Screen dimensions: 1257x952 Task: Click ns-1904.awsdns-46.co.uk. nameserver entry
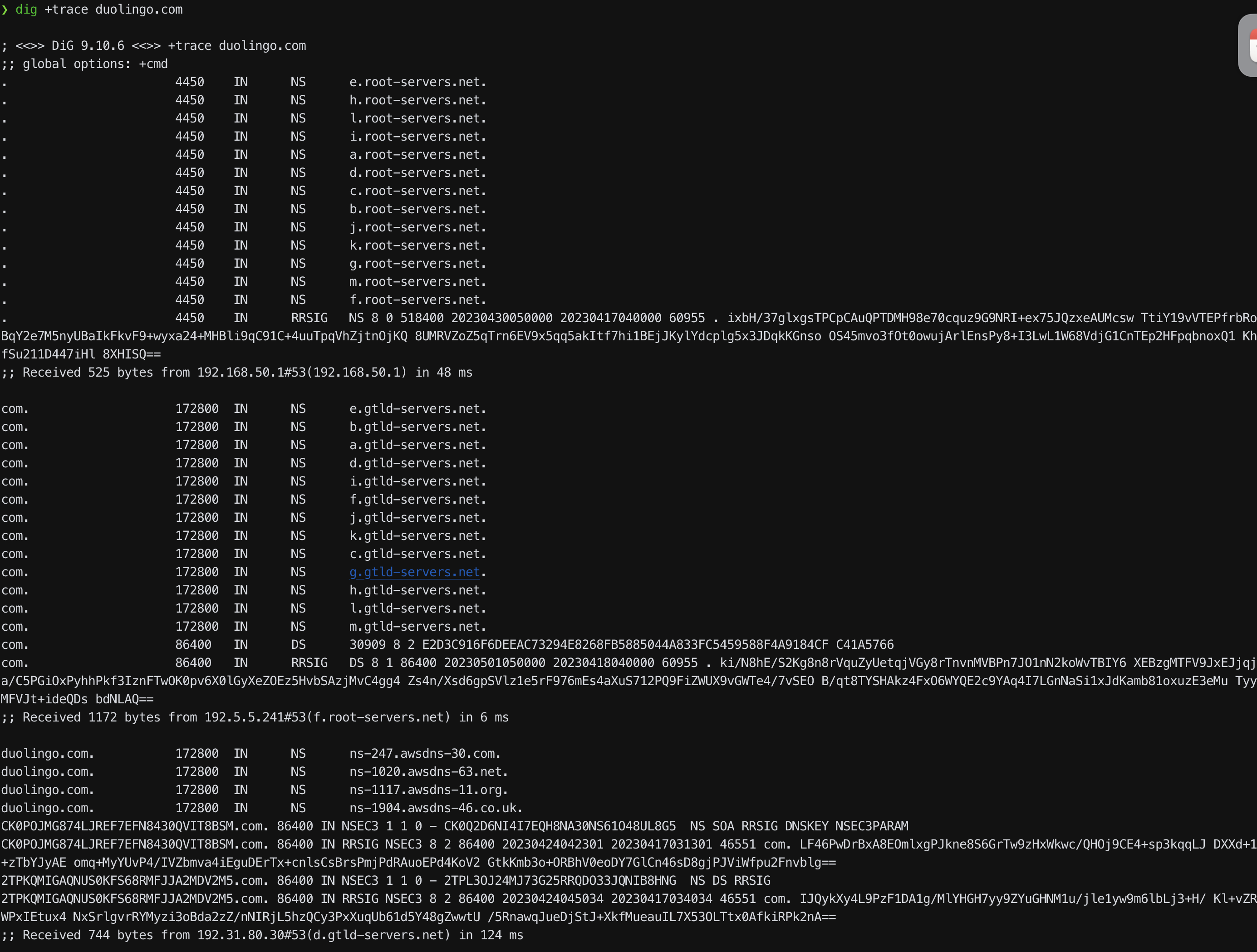tap(436, 808)
